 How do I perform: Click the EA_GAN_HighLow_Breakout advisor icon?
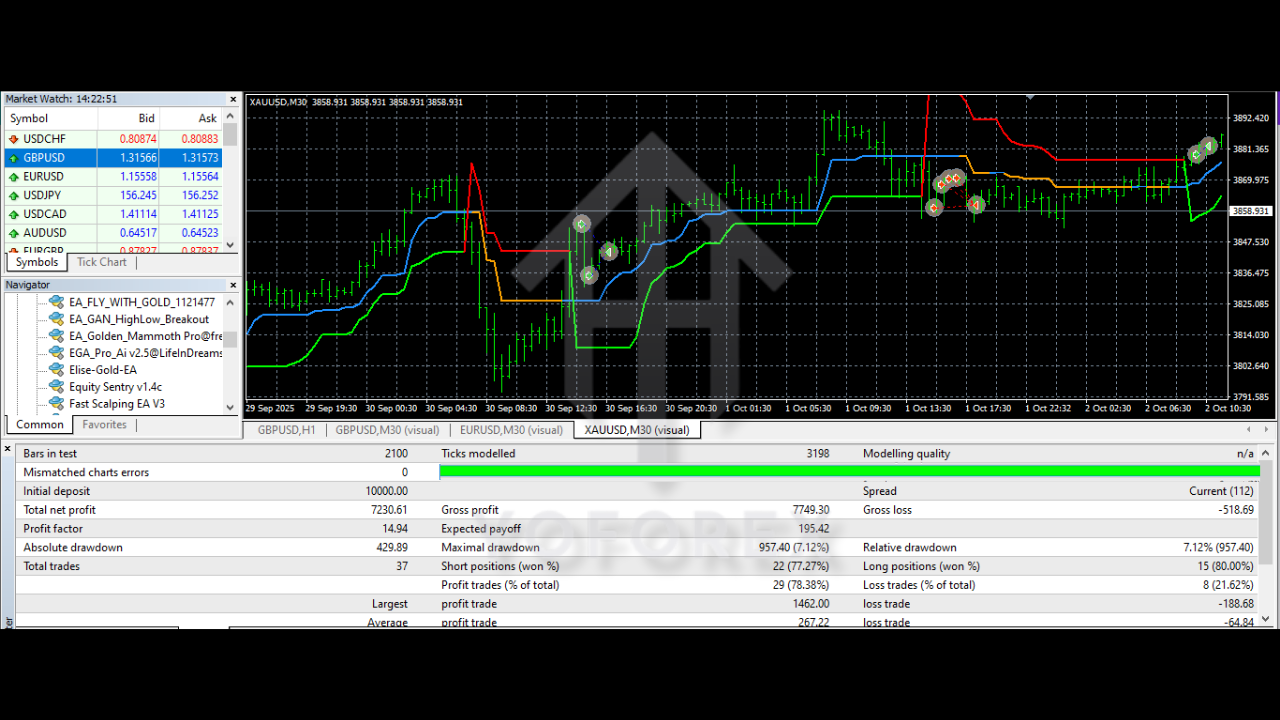tap(57, 319)
